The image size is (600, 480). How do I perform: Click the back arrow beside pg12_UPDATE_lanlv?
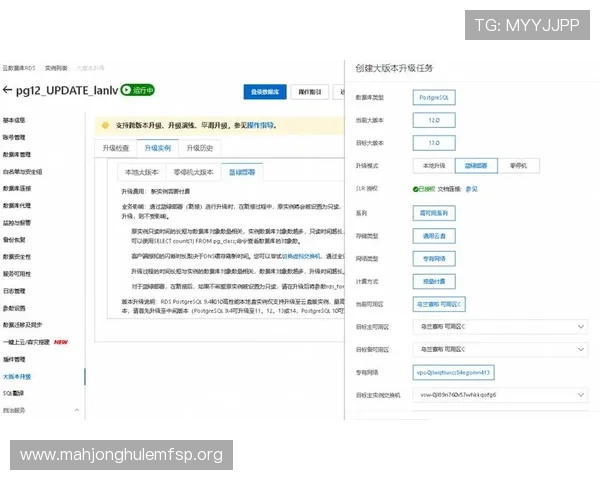[7, 90]
